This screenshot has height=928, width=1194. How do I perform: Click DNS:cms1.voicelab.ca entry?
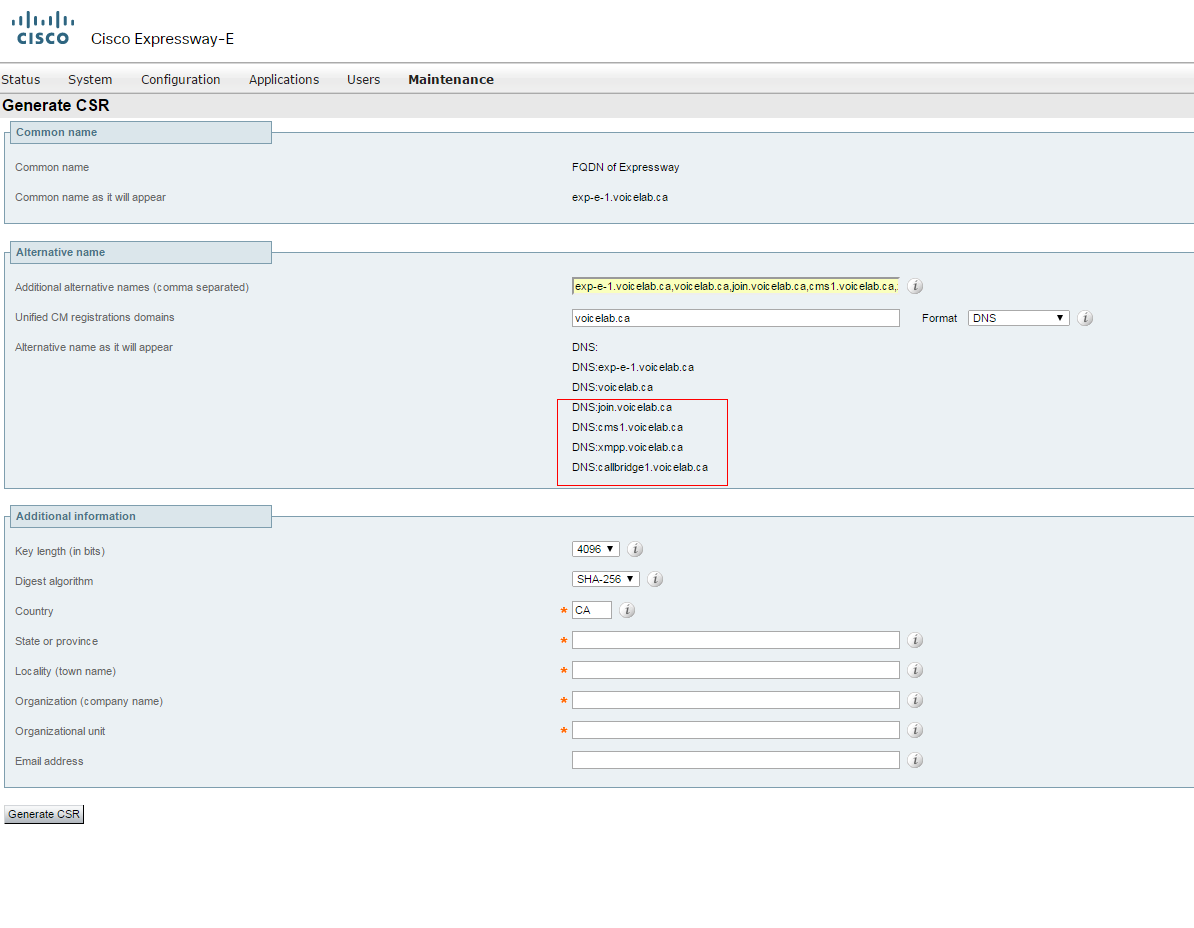click(627, 427)
